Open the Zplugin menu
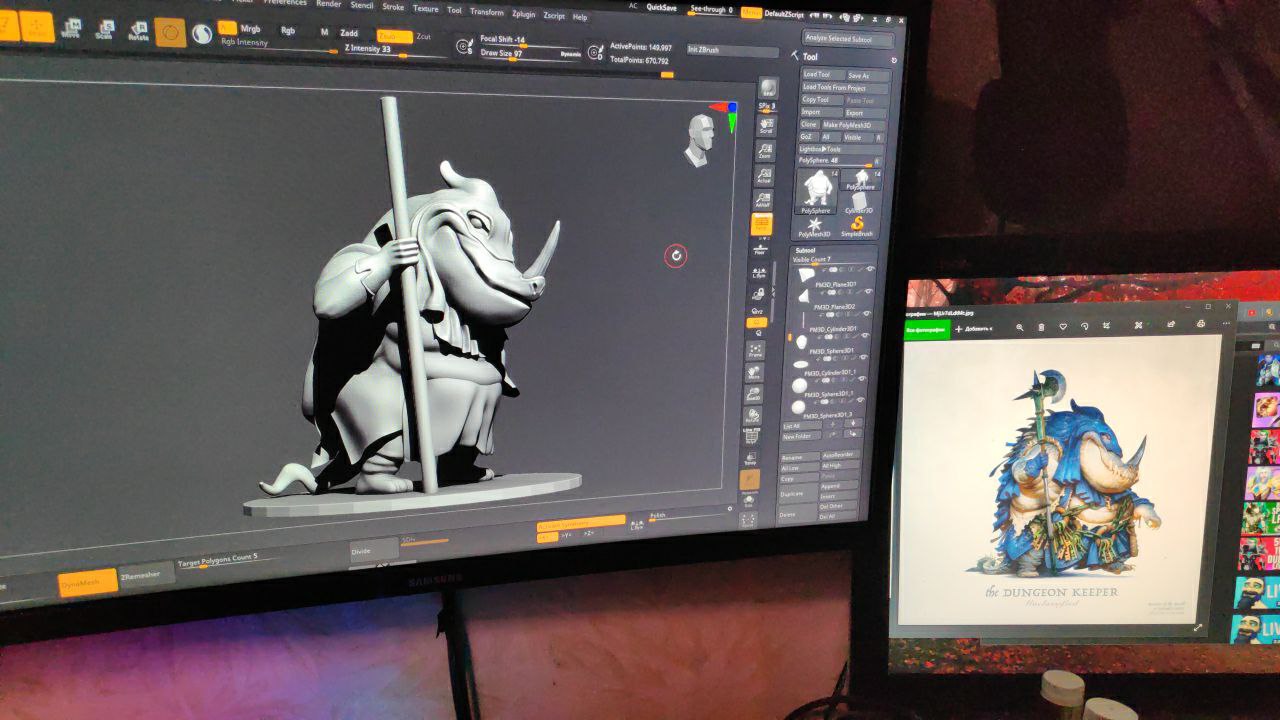 [523, 14]
